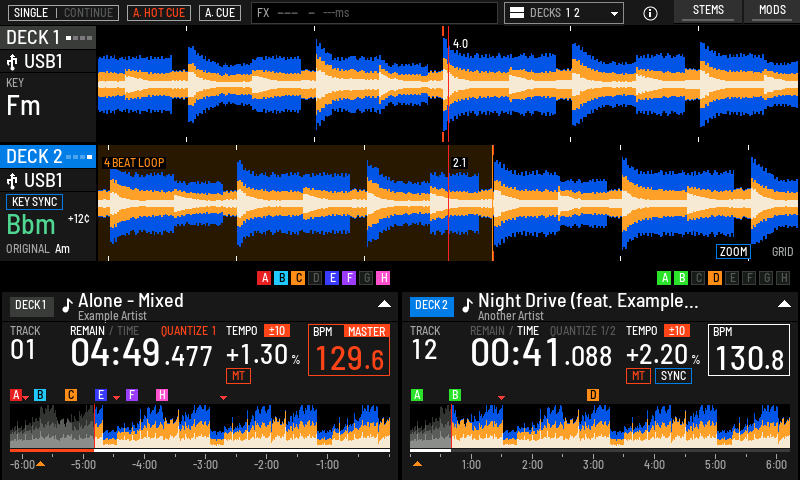Jump to cue A marker on Deck 1 overview

click(x=16, y=395)
